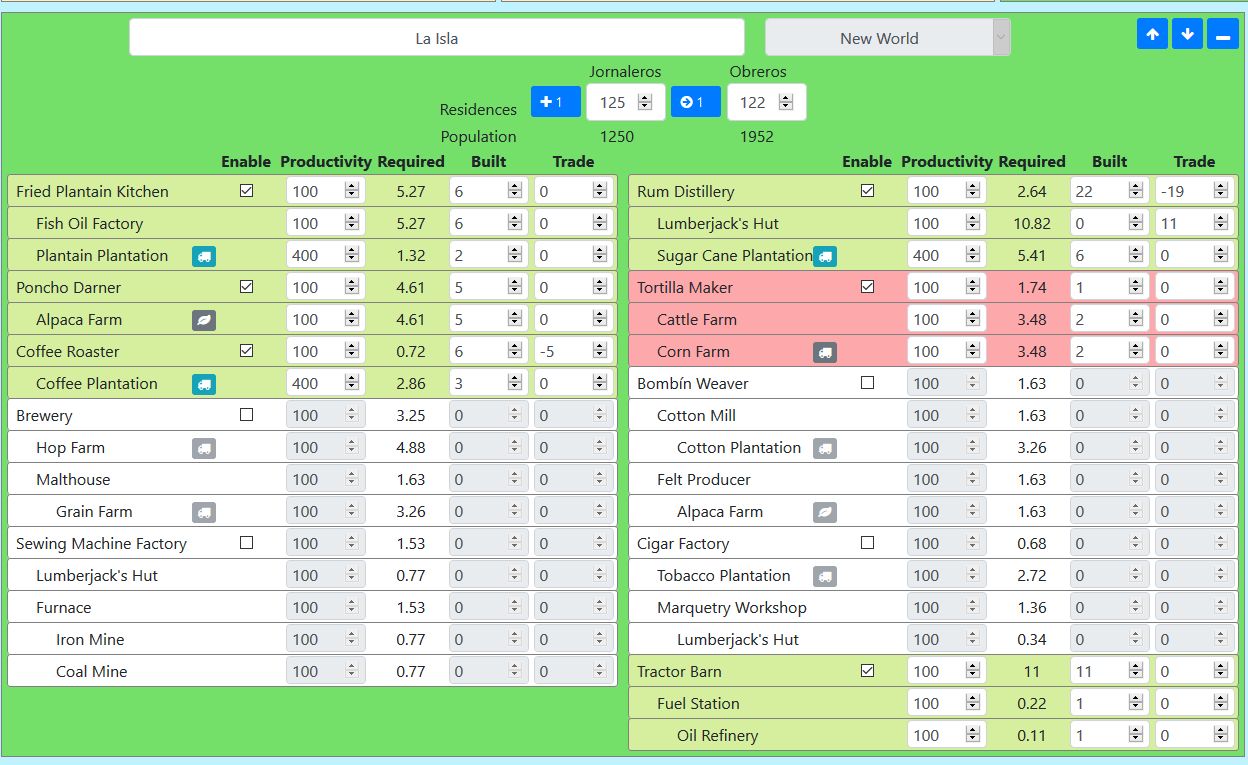The height and width of the screenshot is (765, 1248).
Task: Click the Coffee Roaster Trade input field
Action: [x=563, y=351]
